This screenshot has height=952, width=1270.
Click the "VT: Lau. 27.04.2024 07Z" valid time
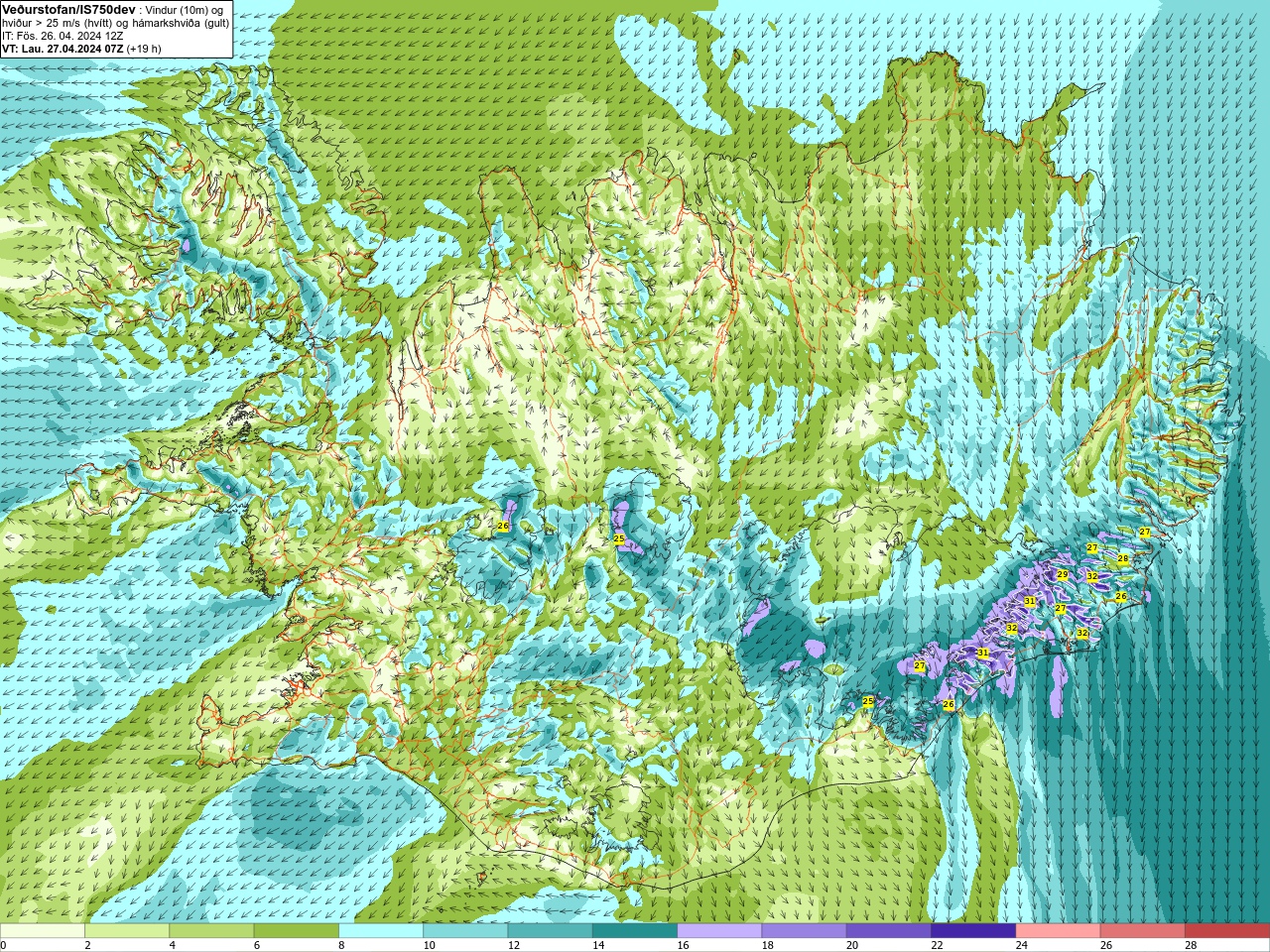click(63, 49)
